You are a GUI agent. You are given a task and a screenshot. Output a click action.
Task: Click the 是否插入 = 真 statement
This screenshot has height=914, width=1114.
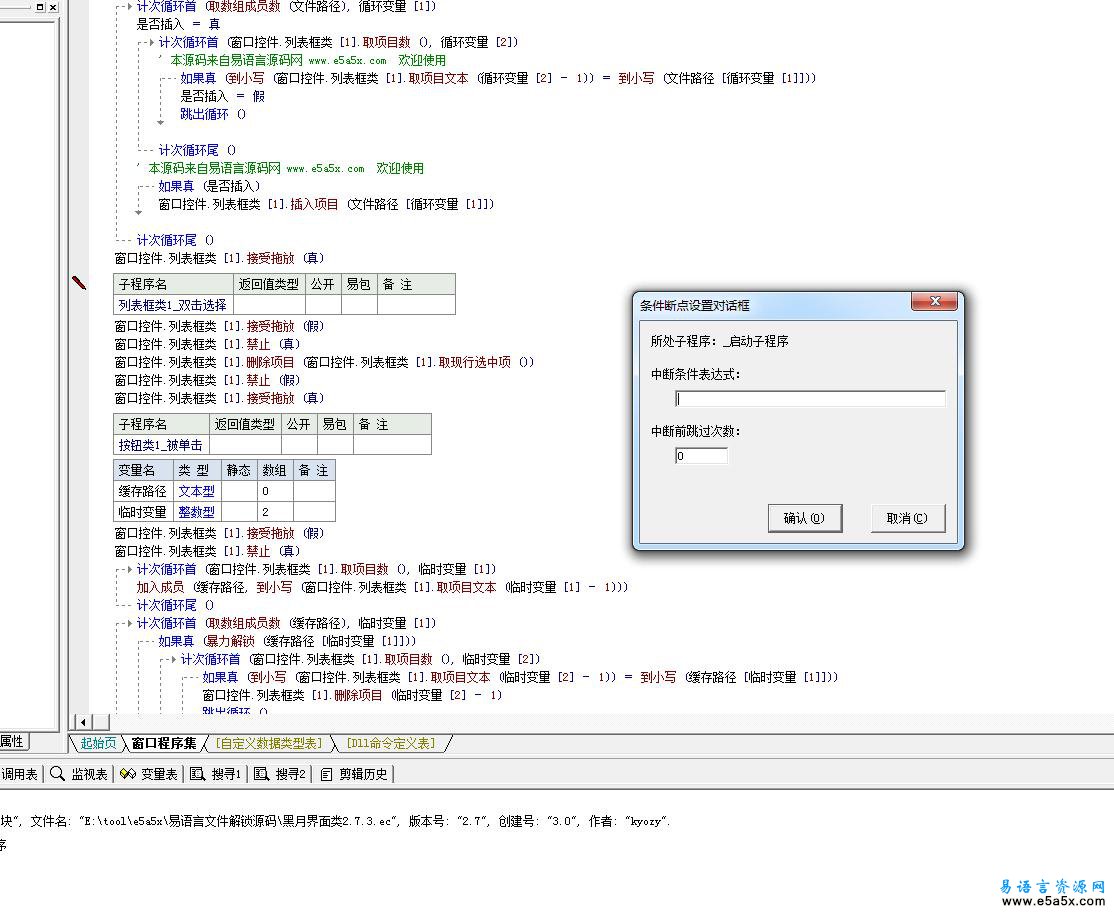click(x=178, y=24)
